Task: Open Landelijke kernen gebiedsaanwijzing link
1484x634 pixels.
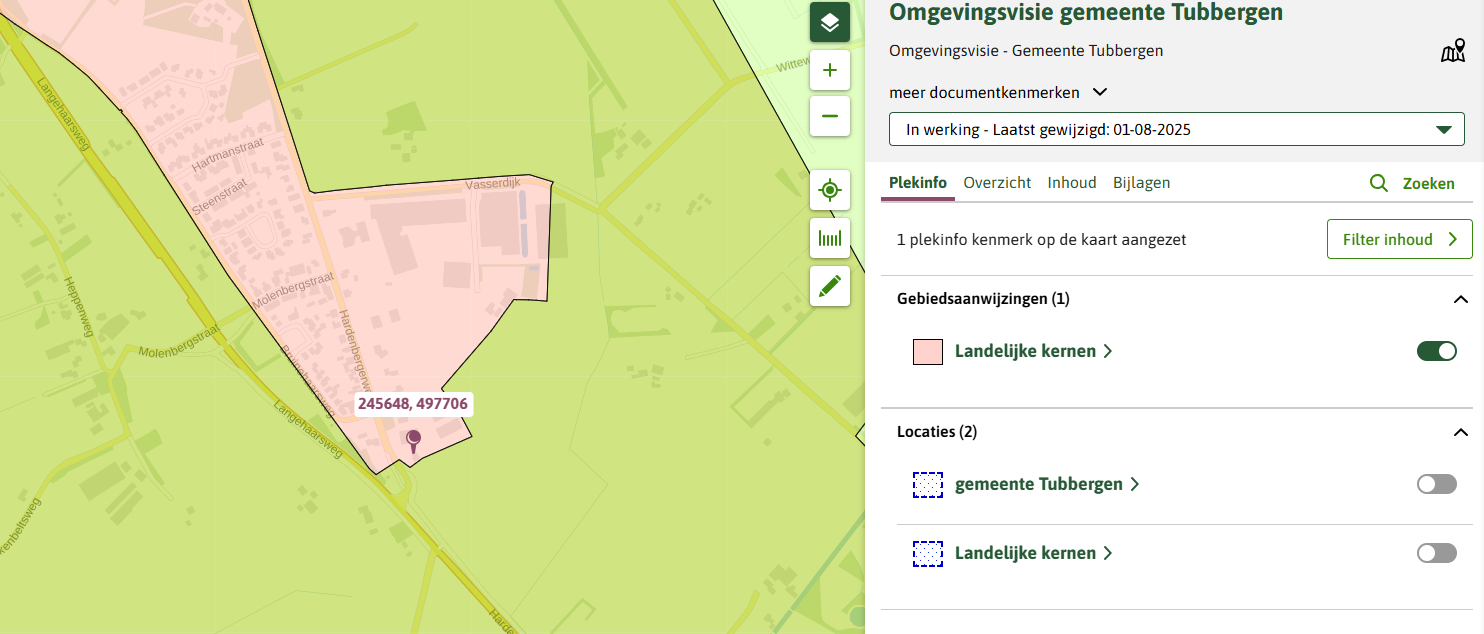Action: point(1034,351)
